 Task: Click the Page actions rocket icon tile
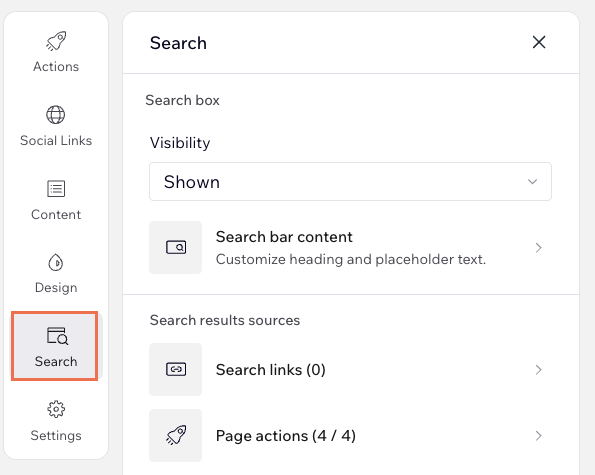pos(176,436)
